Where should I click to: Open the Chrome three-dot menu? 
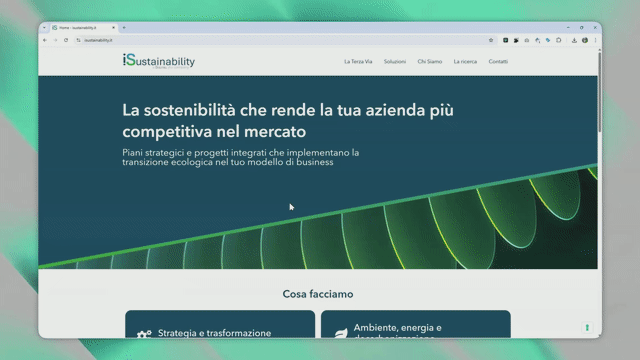pos(595,40)
